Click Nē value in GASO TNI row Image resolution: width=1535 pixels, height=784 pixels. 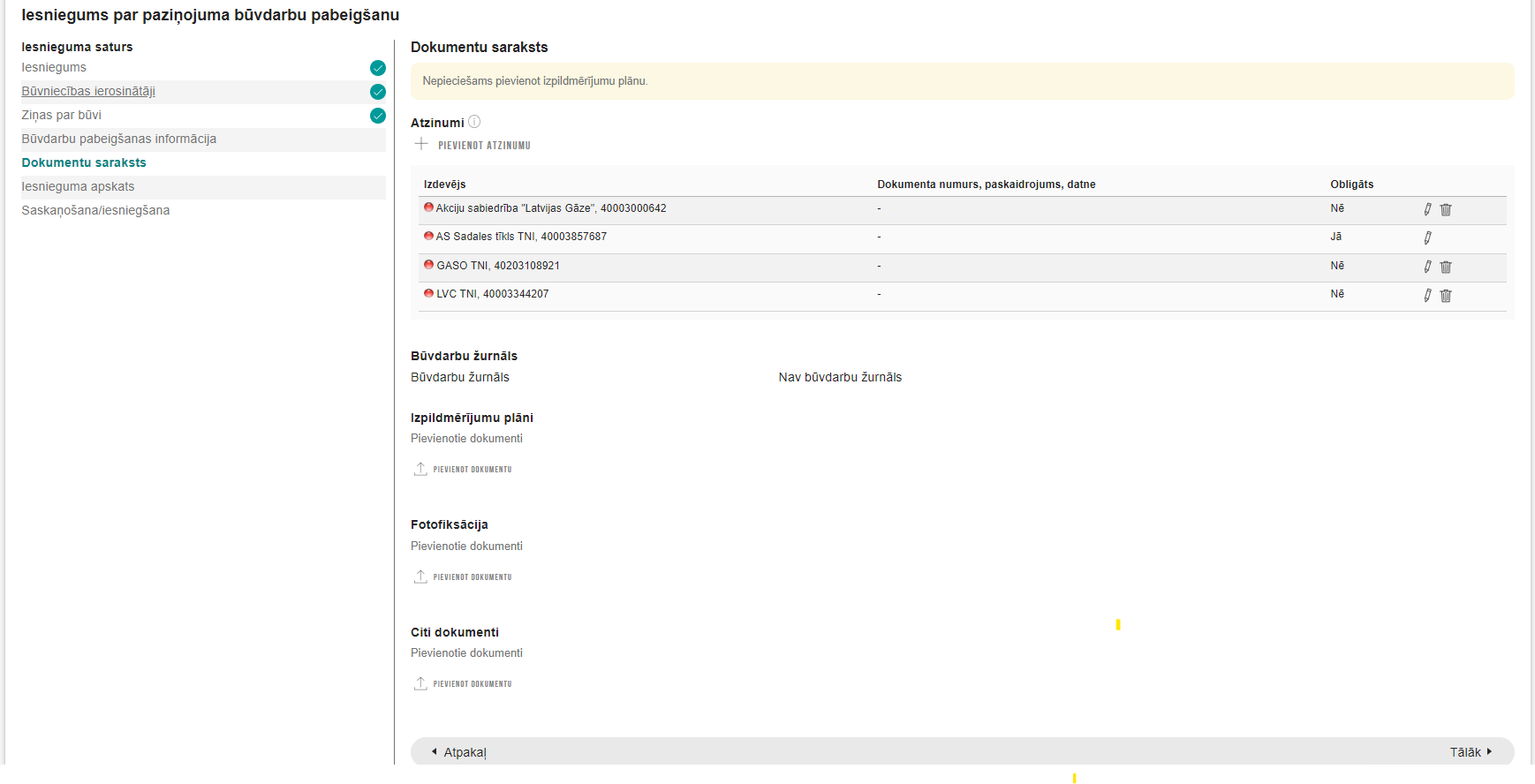pyautogui.click(x=1337, y=266)
